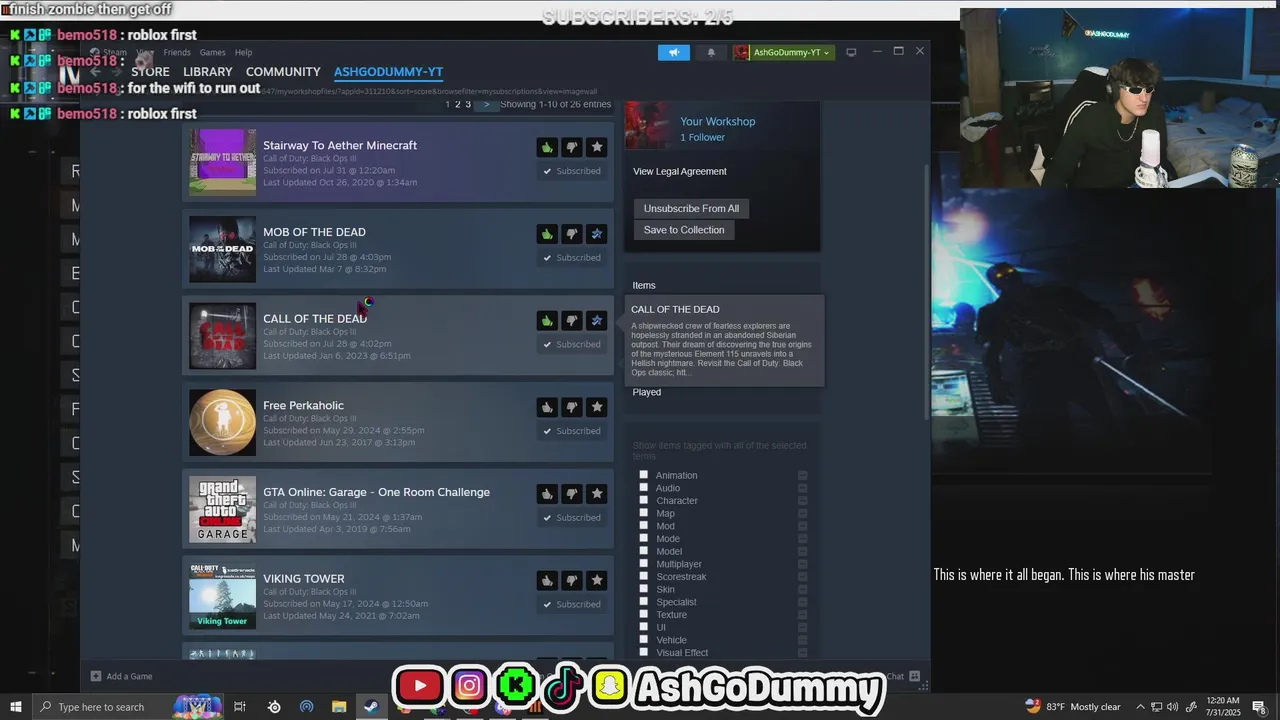
Task: Thumbs up GTA Online: Garage item
Action: tap(547, 494)
